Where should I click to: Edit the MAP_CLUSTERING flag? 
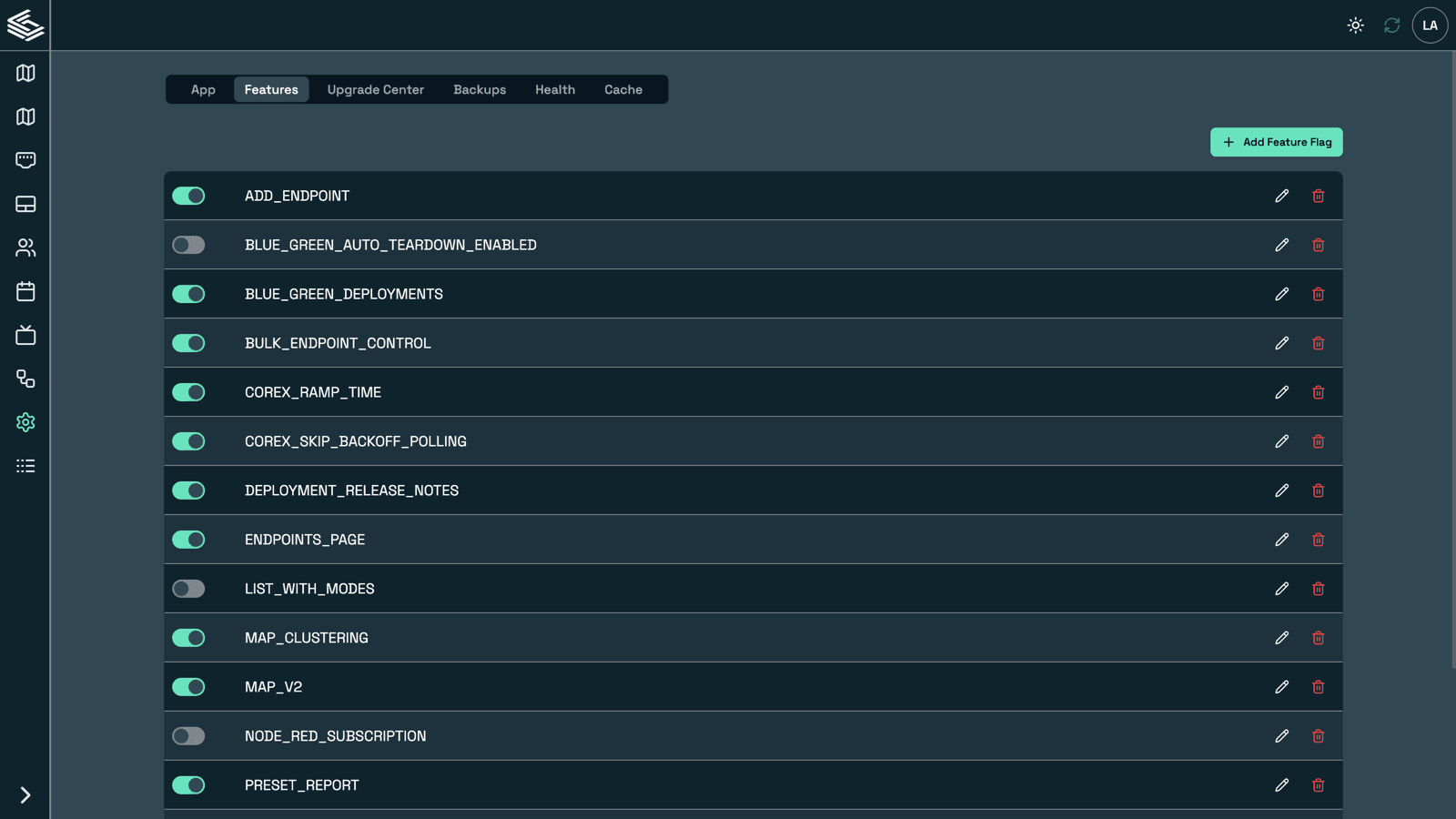1281,638
